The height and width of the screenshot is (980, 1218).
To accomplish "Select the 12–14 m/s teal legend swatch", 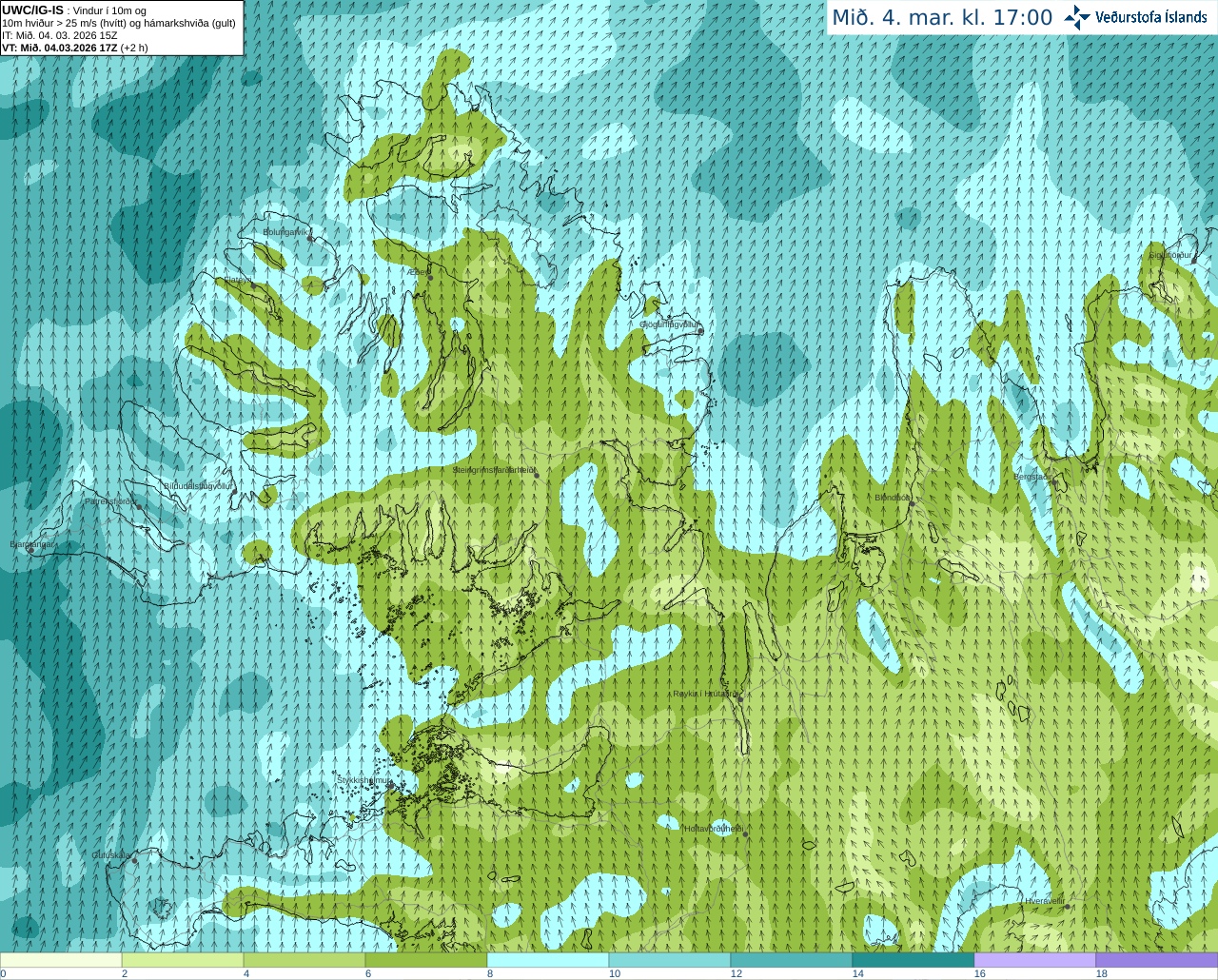I will click(792, 960).
